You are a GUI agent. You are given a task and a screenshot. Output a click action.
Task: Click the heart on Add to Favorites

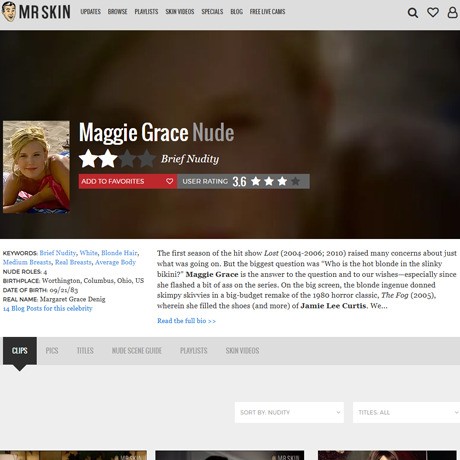[169, 181]
